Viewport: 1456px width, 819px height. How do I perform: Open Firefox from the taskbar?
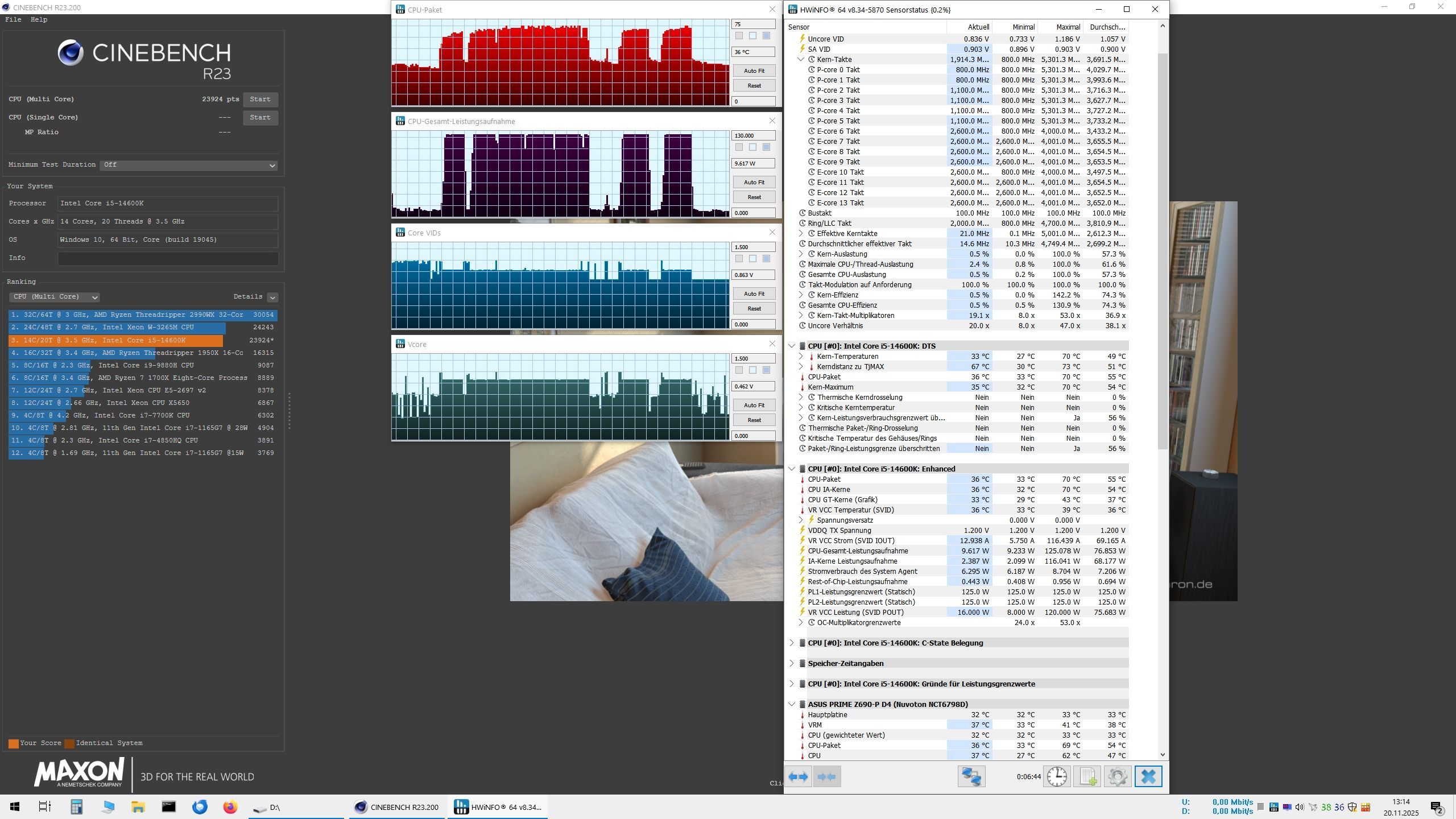click(230, 807)
